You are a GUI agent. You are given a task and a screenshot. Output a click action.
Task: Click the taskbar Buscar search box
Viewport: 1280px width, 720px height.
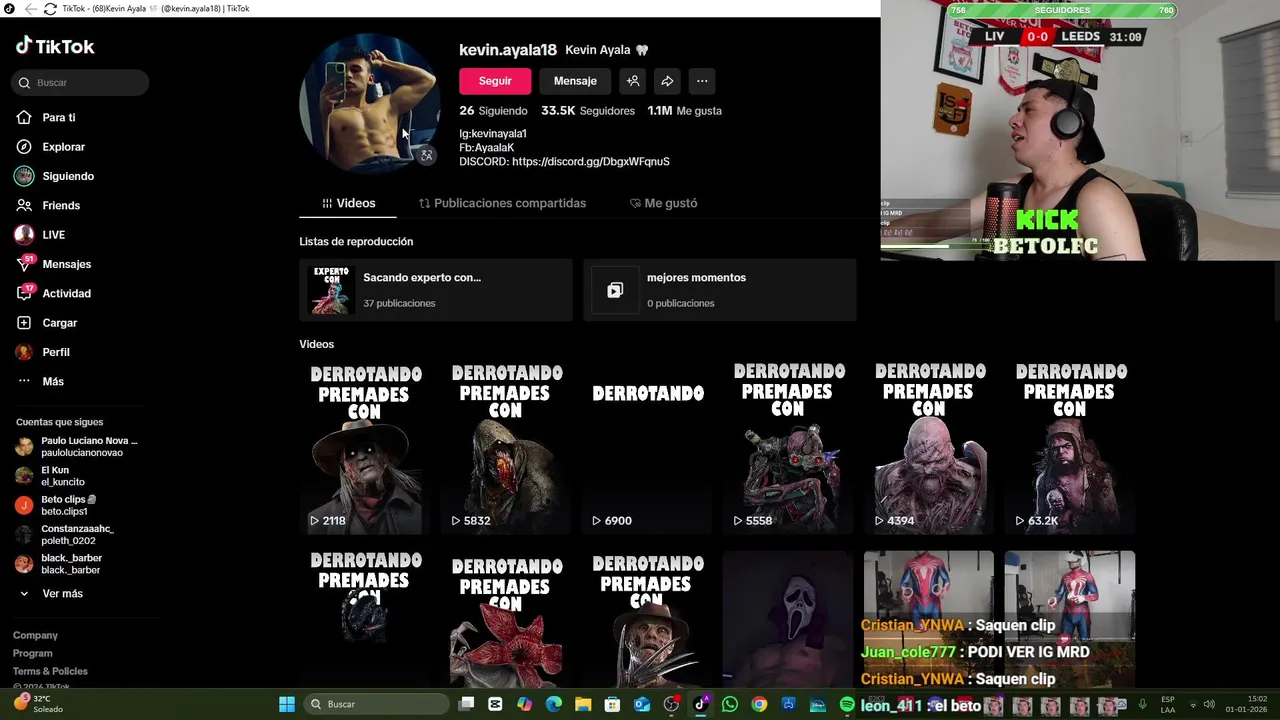coord(377,704)
